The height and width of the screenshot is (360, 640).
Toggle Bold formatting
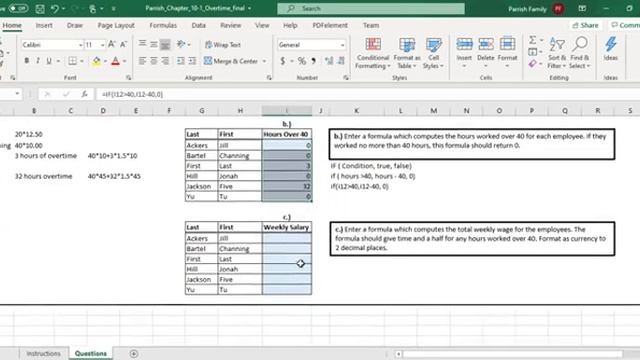coord(27,61)
